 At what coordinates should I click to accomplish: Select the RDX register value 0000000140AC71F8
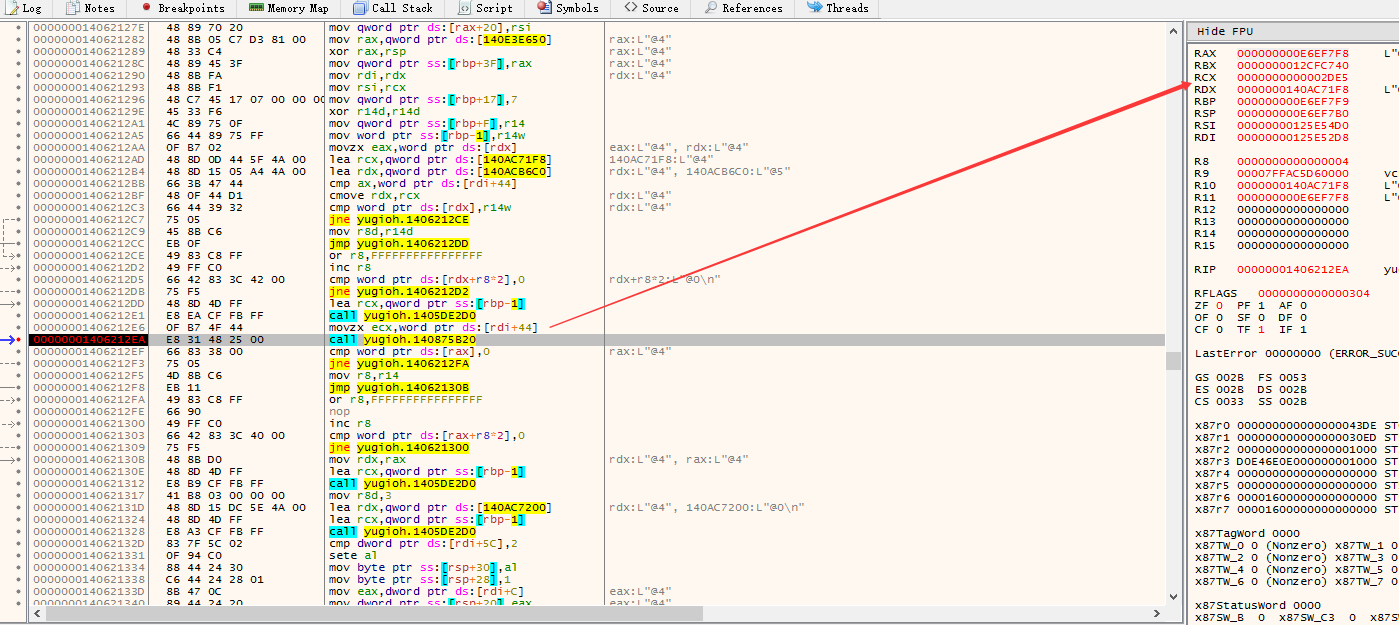(x=1293, y=89)
